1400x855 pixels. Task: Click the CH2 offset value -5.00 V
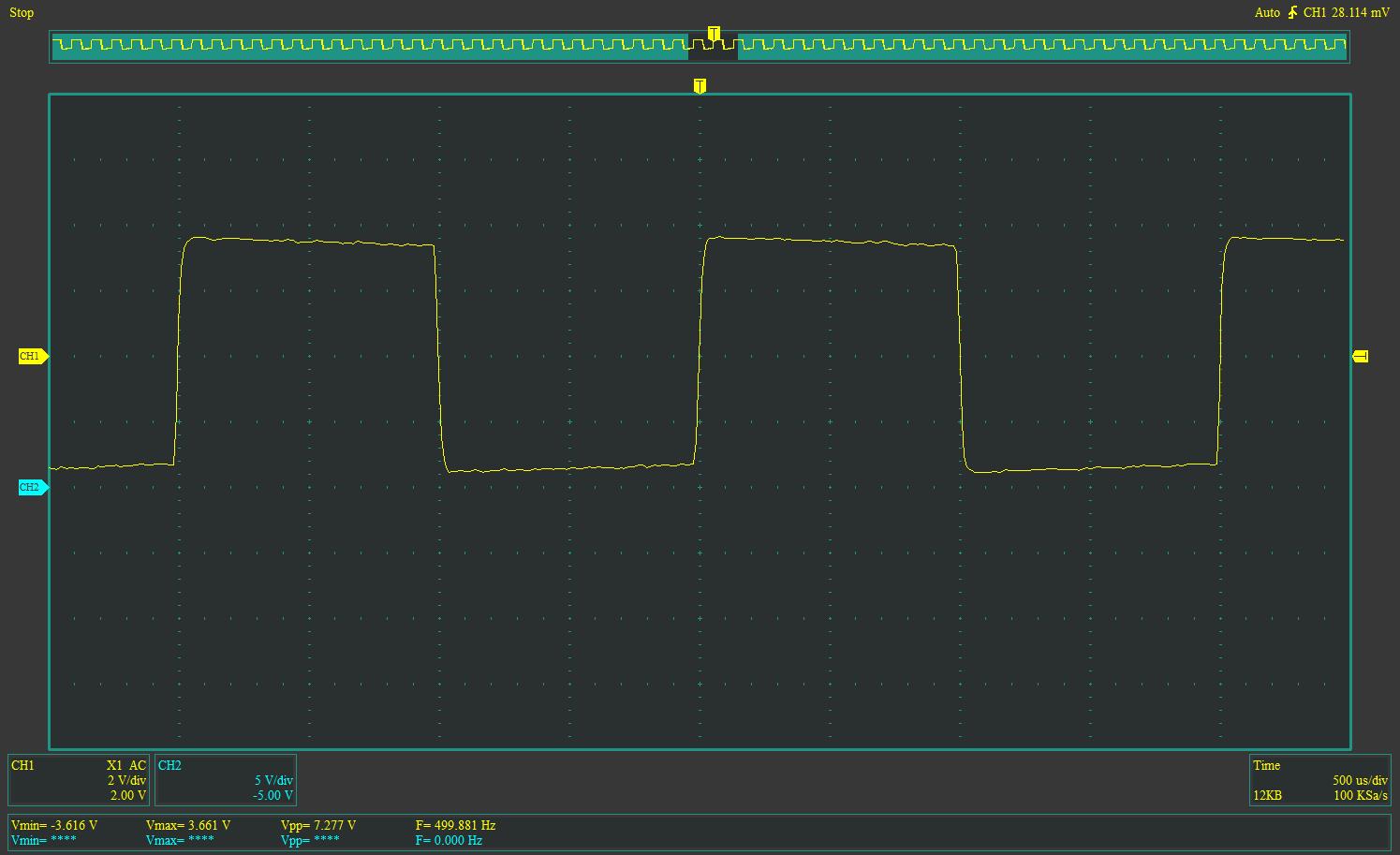(x=273, y=796)
